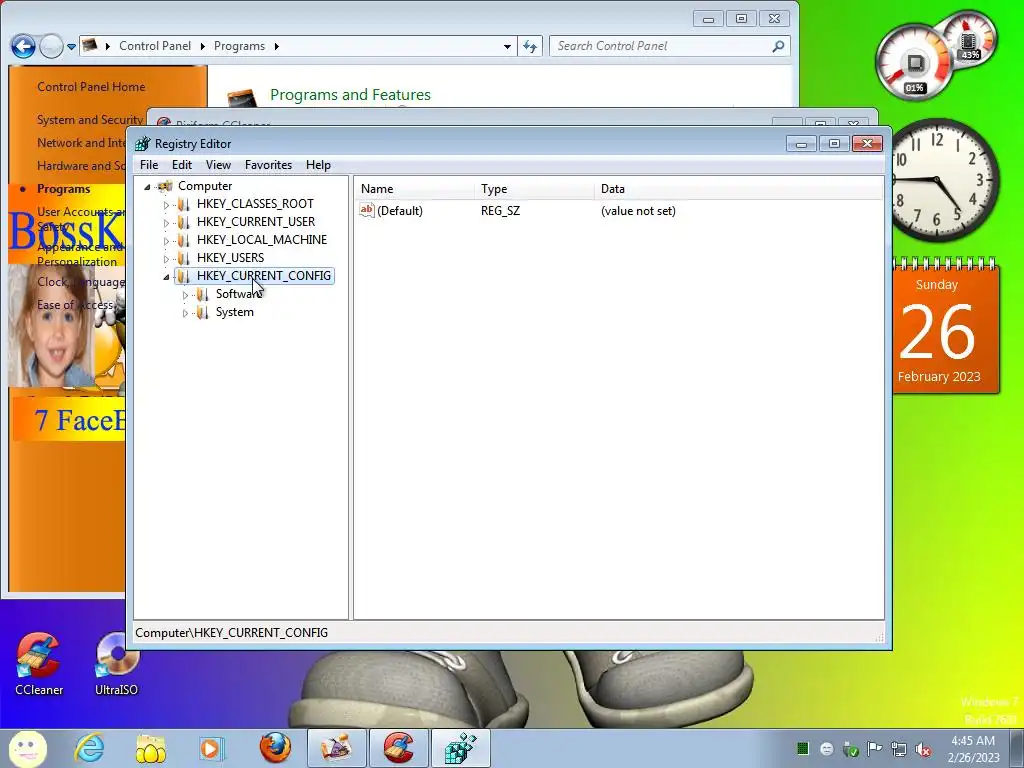Open Windows Media Player from the taskbar

point(212,748)
